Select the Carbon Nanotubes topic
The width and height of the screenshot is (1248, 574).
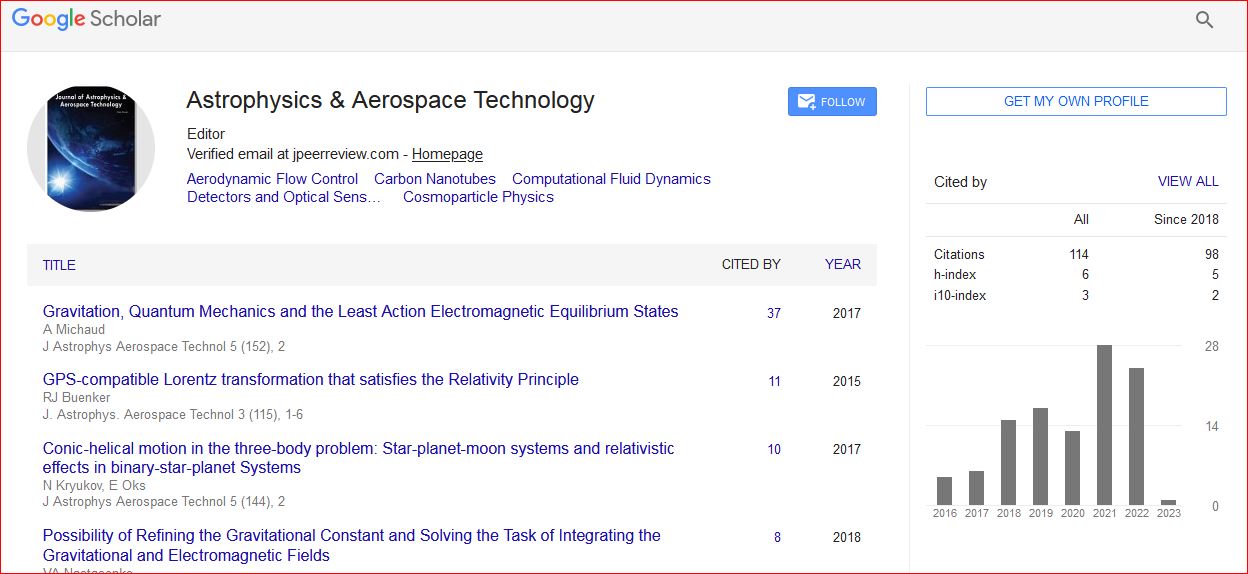434,179
